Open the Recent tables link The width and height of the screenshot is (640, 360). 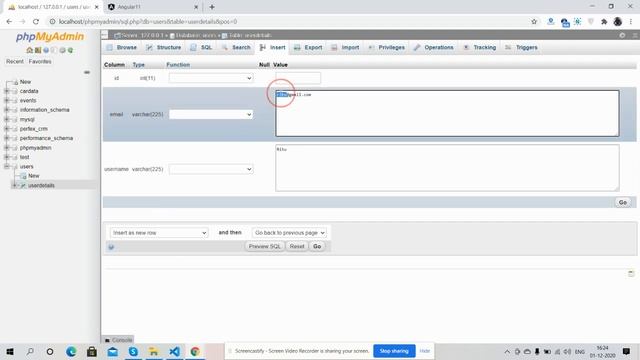[15, 62]
